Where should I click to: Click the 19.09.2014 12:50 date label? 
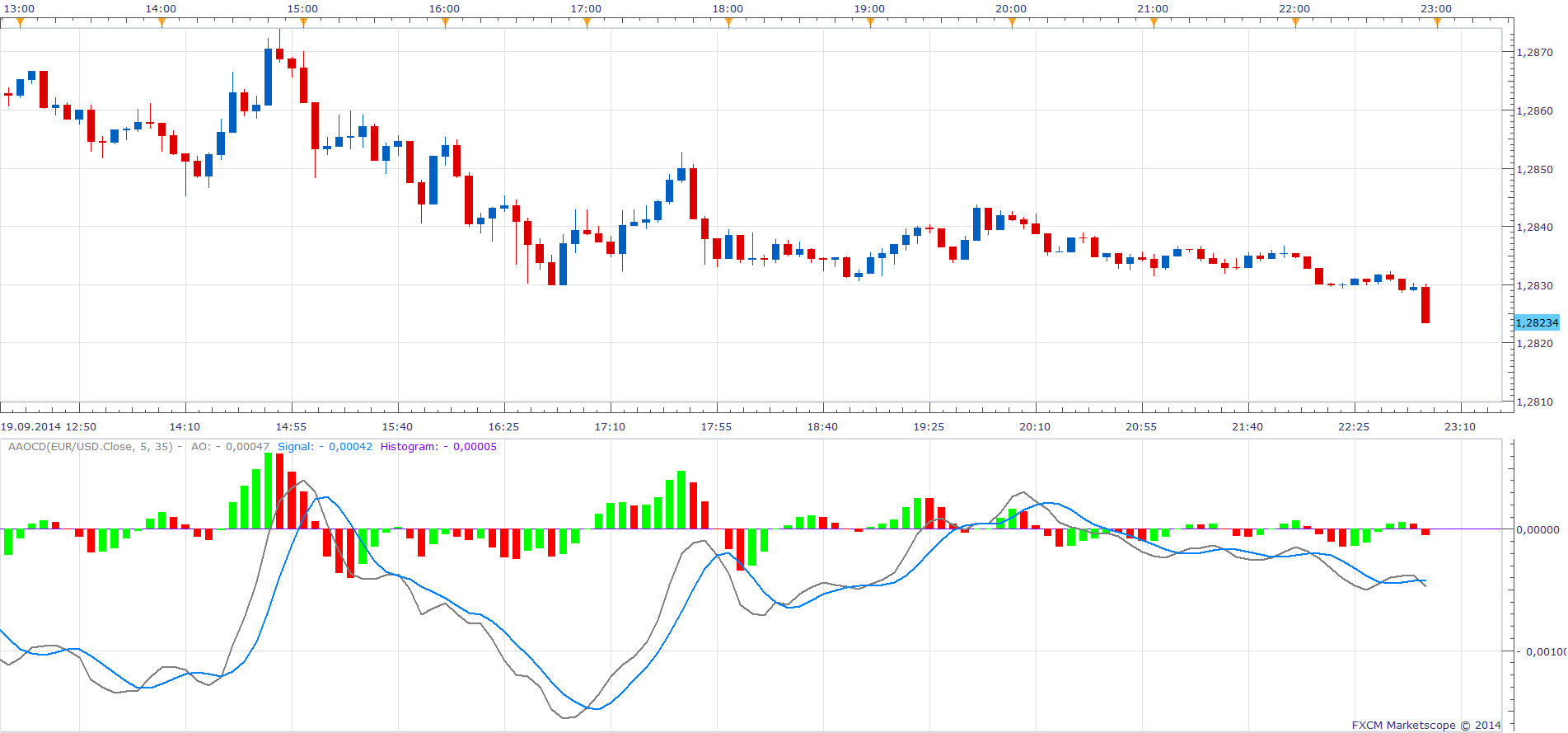49,427
